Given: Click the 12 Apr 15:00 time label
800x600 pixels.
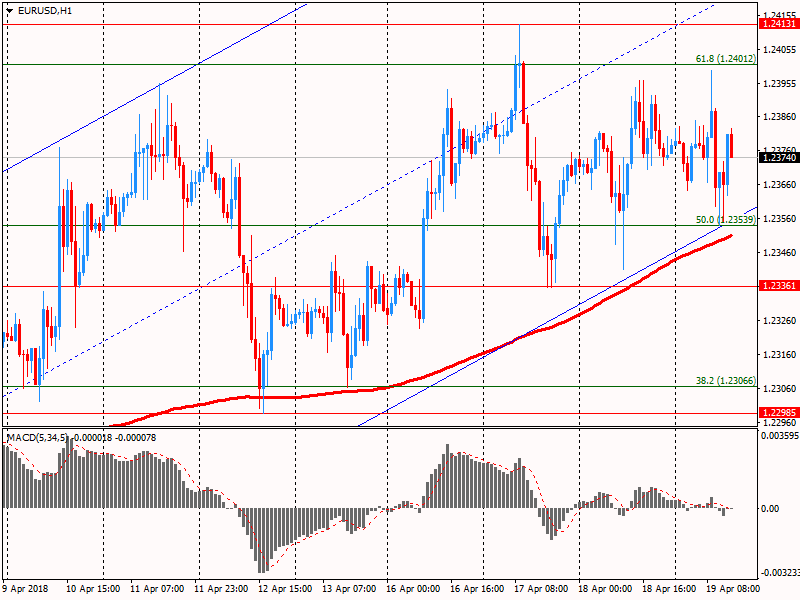Looking at the screenshot, I should (x=285, y=588).
